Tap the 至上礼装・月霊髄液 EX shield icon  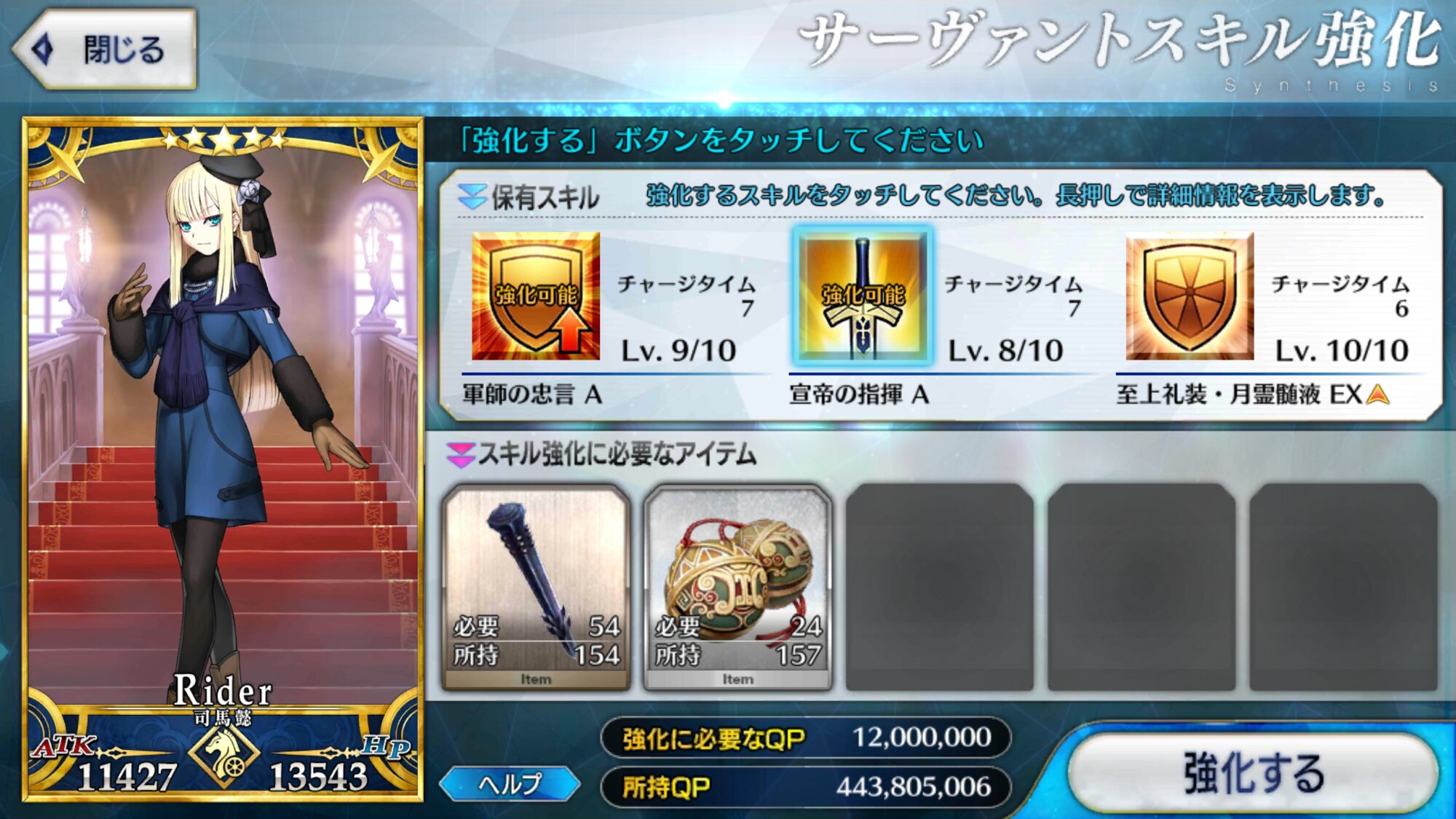point(1190,296)
